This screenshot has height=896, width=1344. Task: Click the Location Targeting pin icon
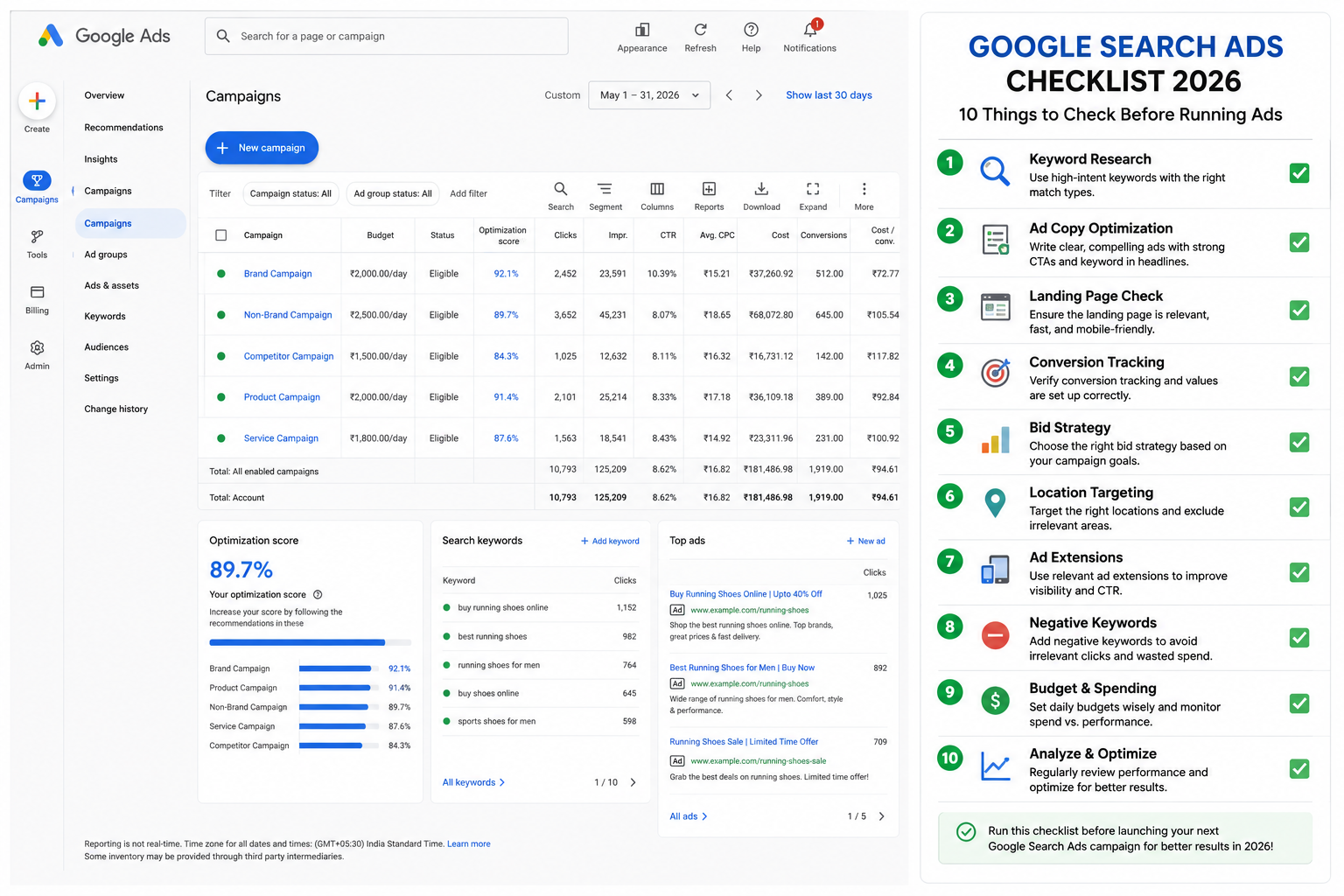[x=995, y=503]
